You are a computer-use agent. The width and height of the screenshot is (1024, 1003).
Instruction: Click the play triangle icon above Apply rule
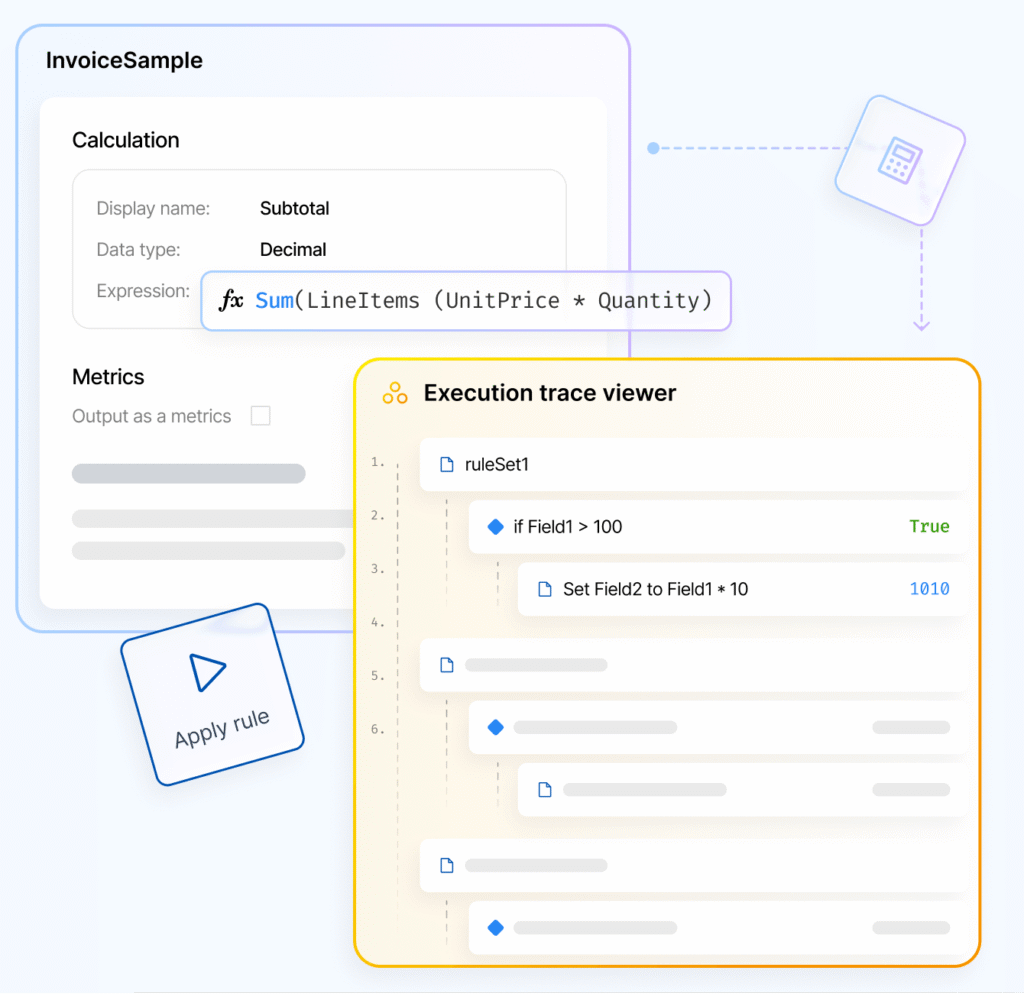coord(207,671)
